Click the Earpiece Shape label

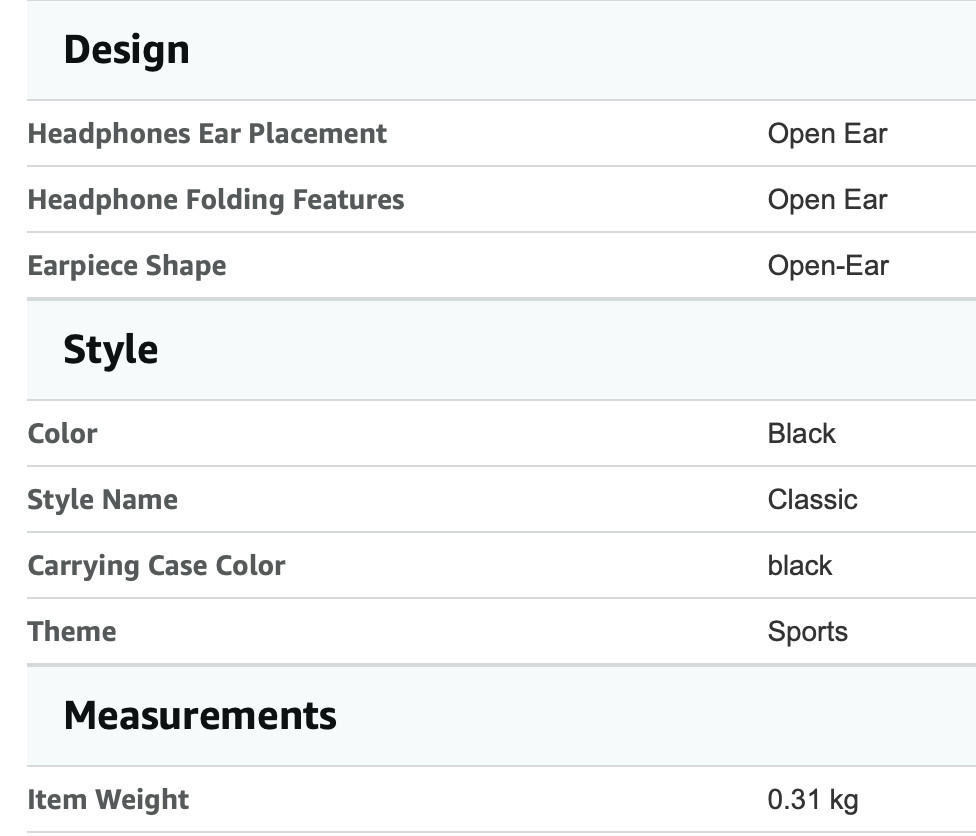127,266
